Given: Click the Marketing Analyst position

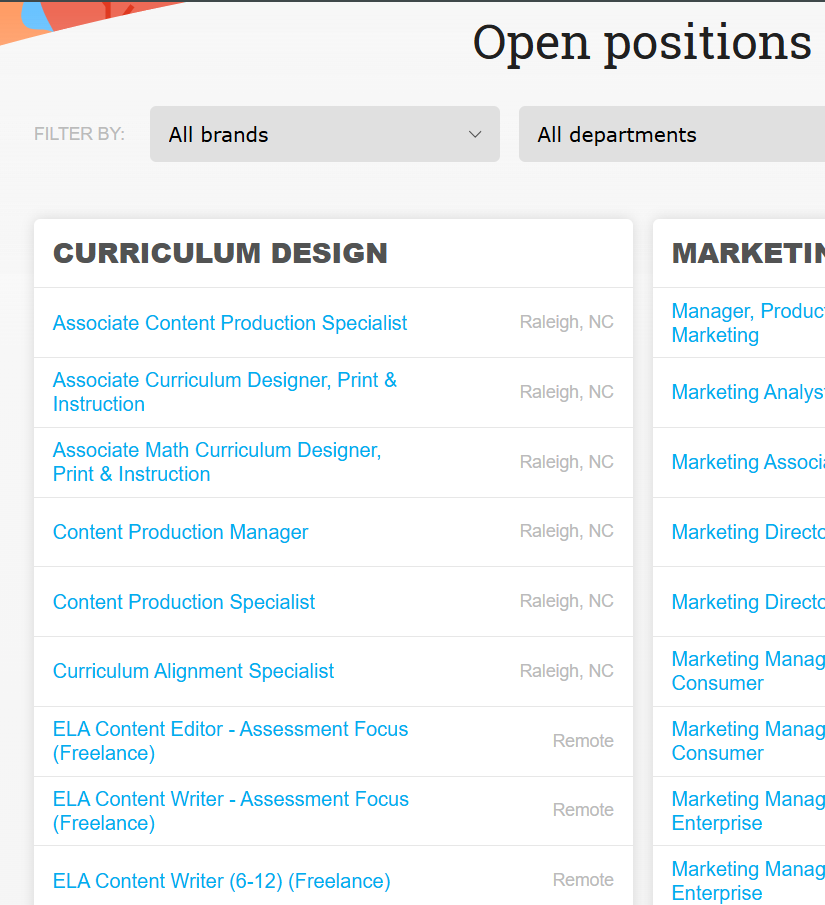Looking at the screenshot, I should pyautogui.click(x=747, y=392).
